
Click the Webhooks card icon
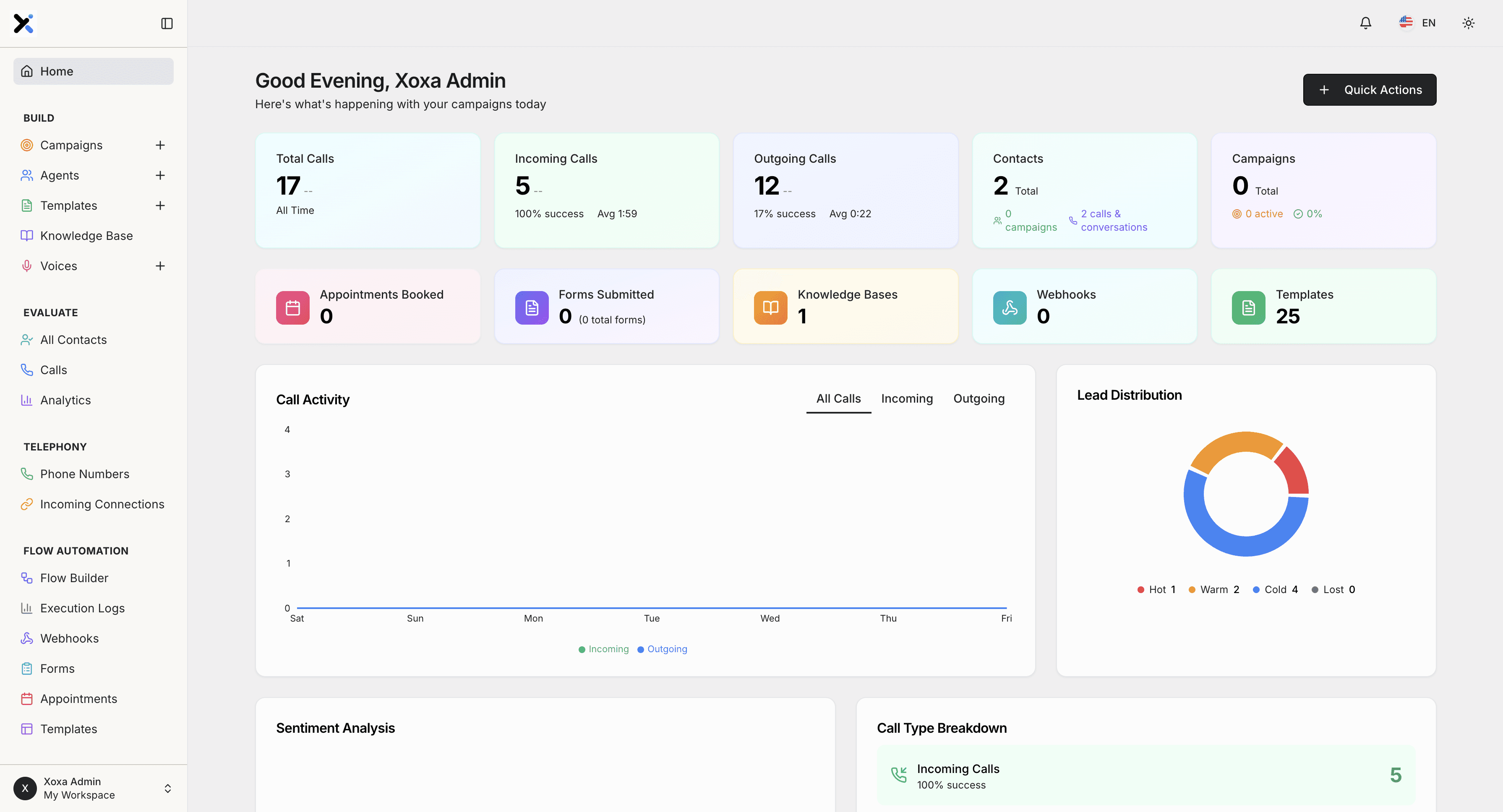pyautogui.click(x=1010, y=307)
